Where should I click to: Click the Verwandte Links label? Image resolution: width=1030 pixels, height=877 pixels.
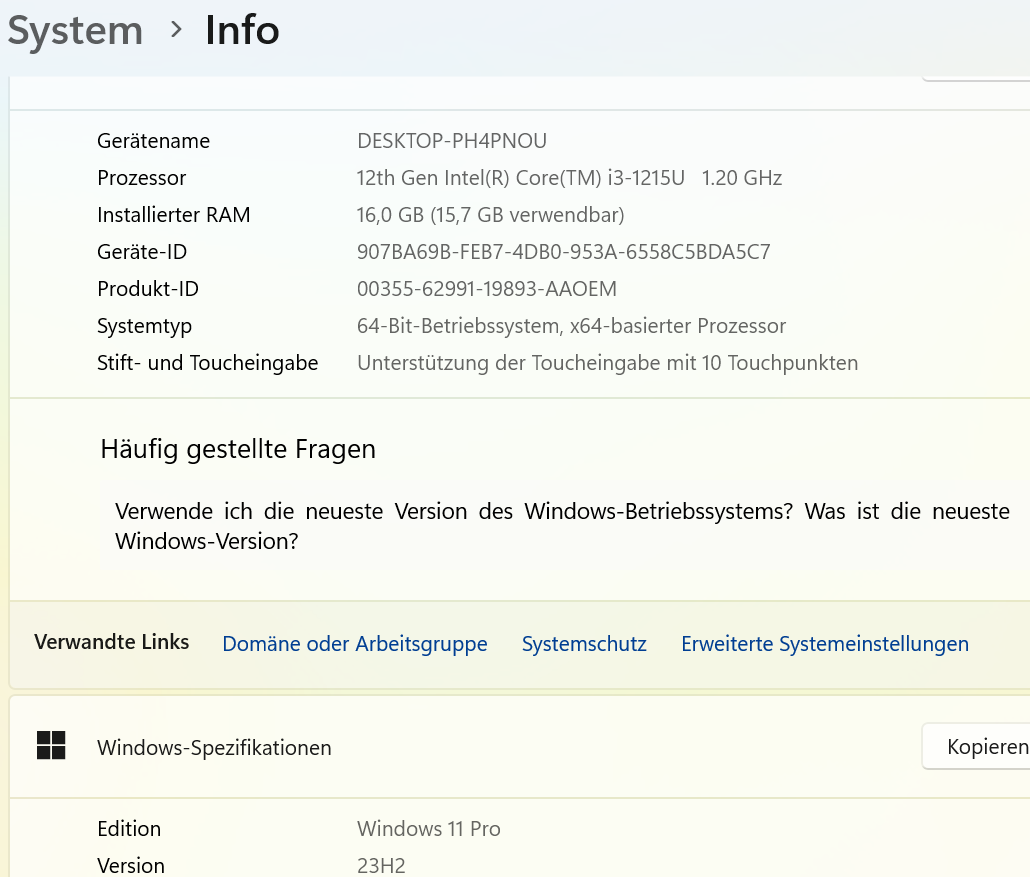[x=112, y=642]
